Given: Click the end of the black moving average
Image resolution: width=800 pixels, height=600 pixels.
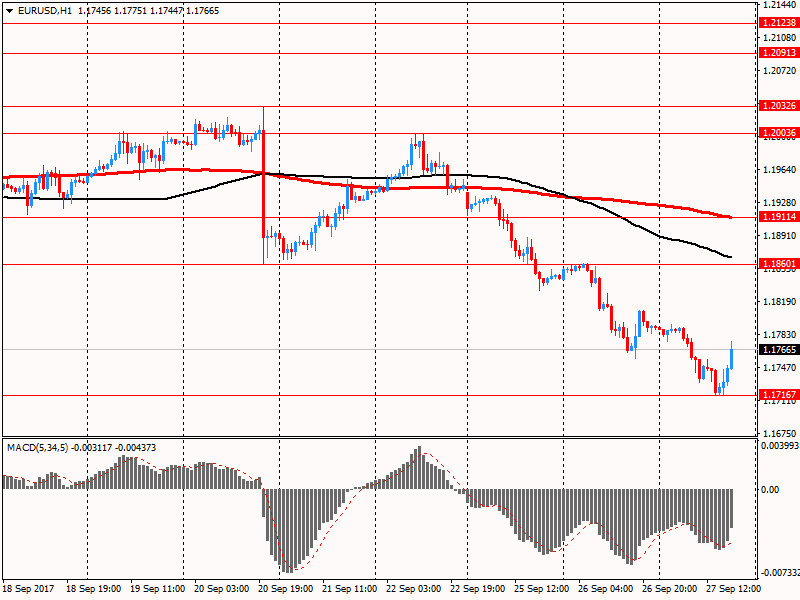Looking at the screenshot, I should click(731, 257).
